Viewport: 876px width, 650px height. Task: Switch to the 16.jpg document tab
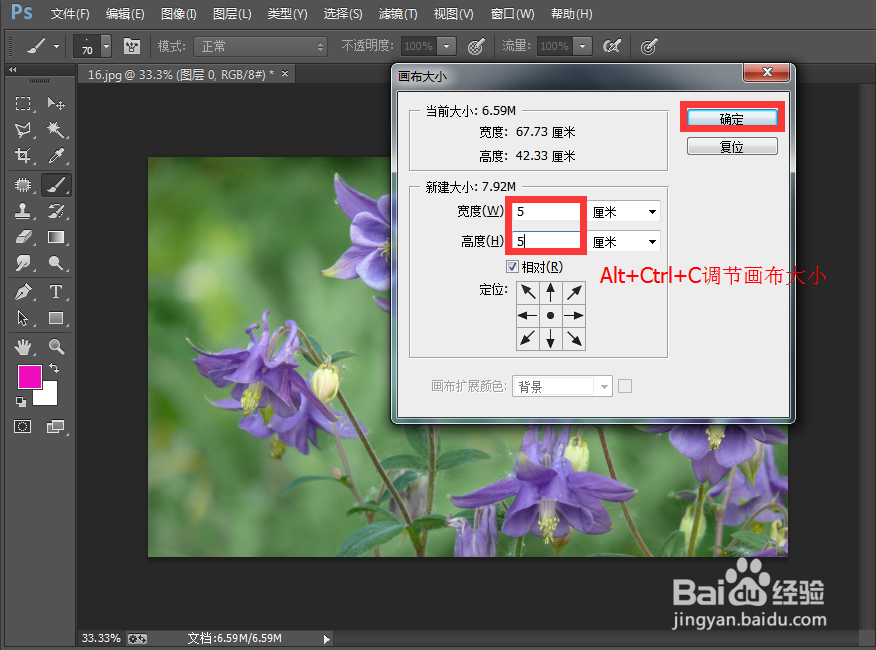(x=180, y=74)
